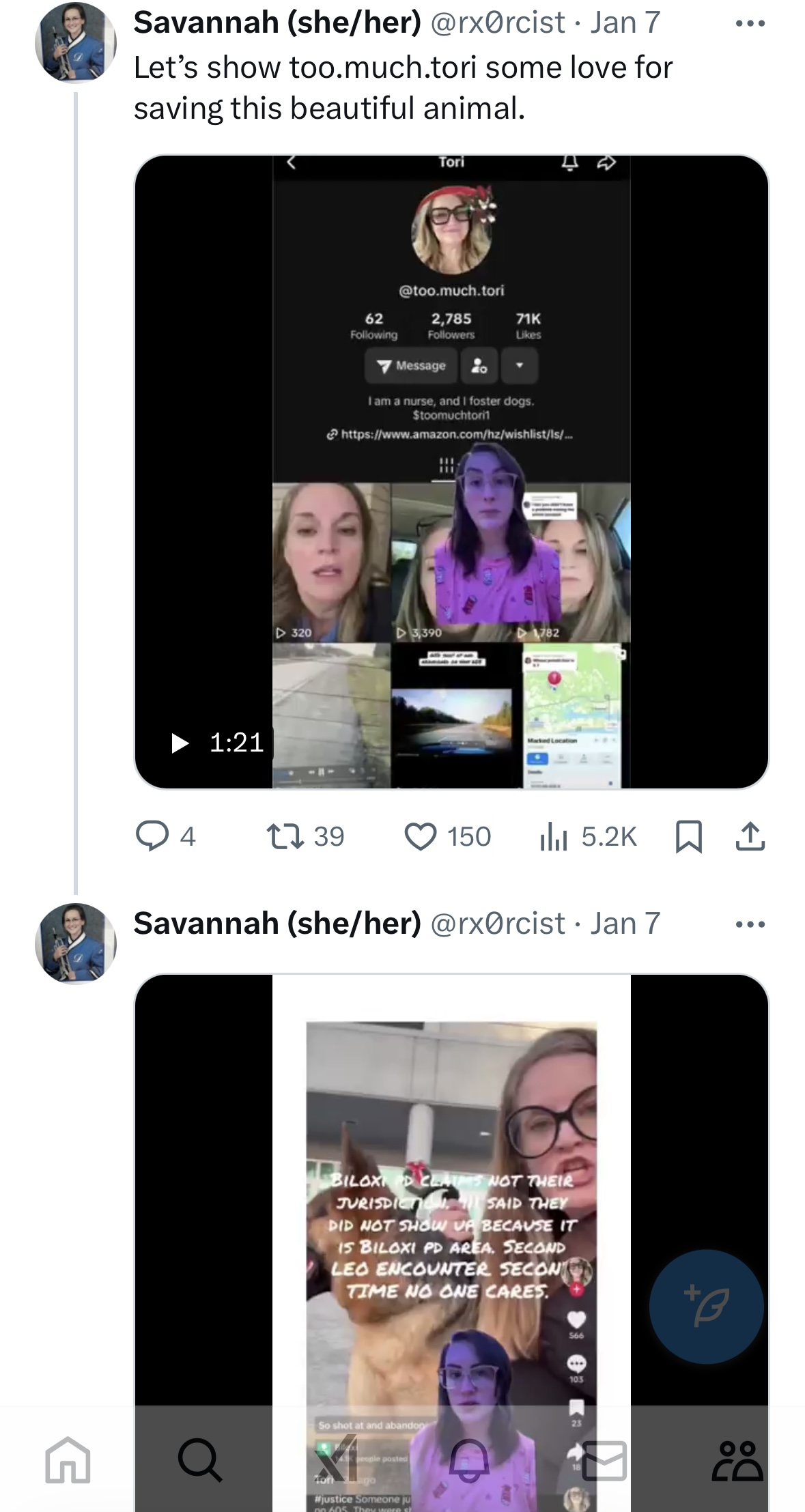Tap the compose new post button

pos(706,1307)
